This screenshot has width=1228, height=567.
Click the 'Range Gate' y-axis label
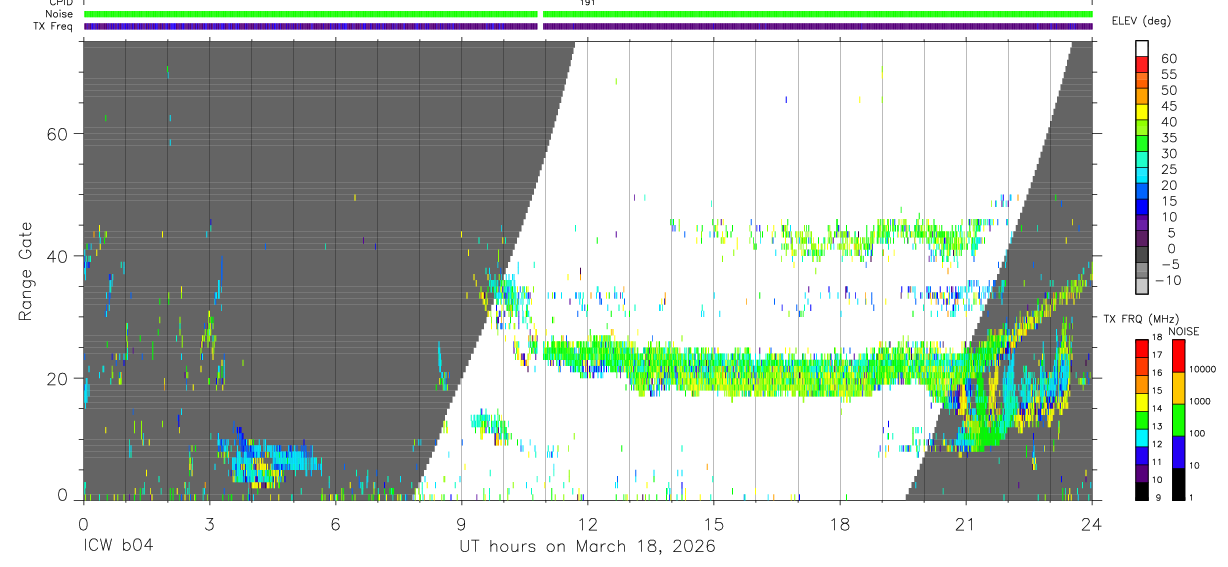tap(27, 271)
